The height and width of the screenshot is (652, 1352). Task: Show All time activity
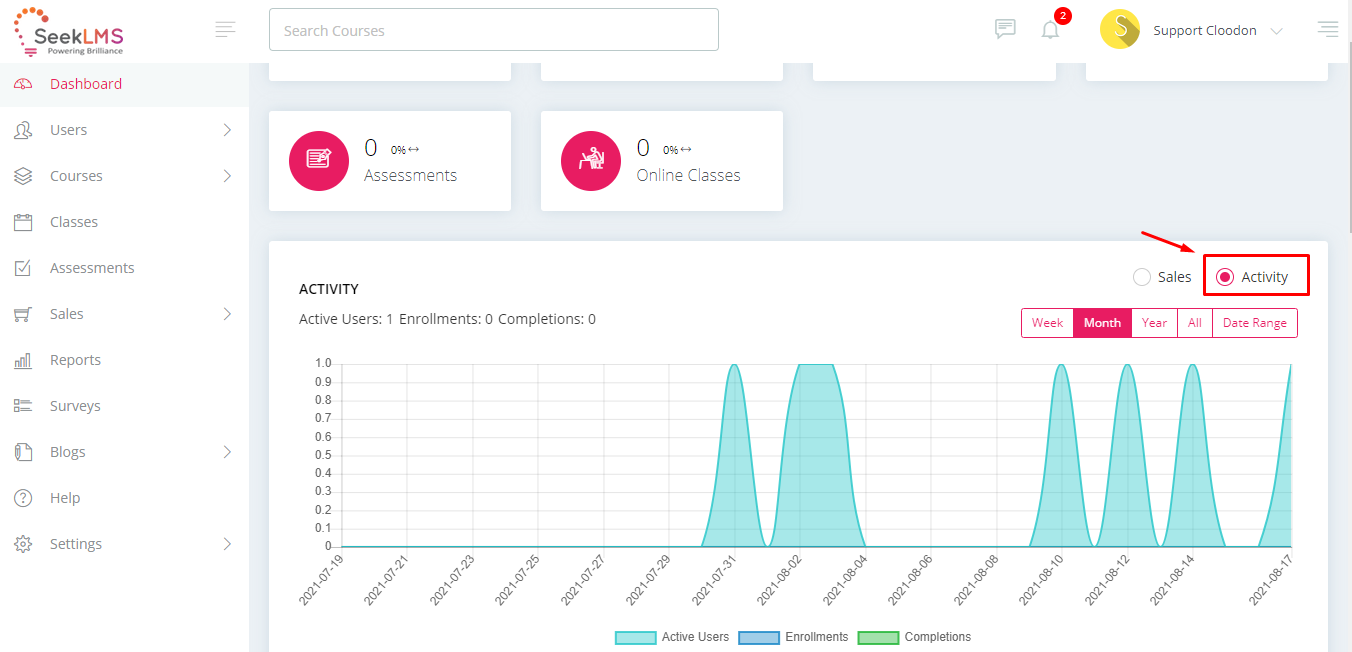(x=1195, y=323)
